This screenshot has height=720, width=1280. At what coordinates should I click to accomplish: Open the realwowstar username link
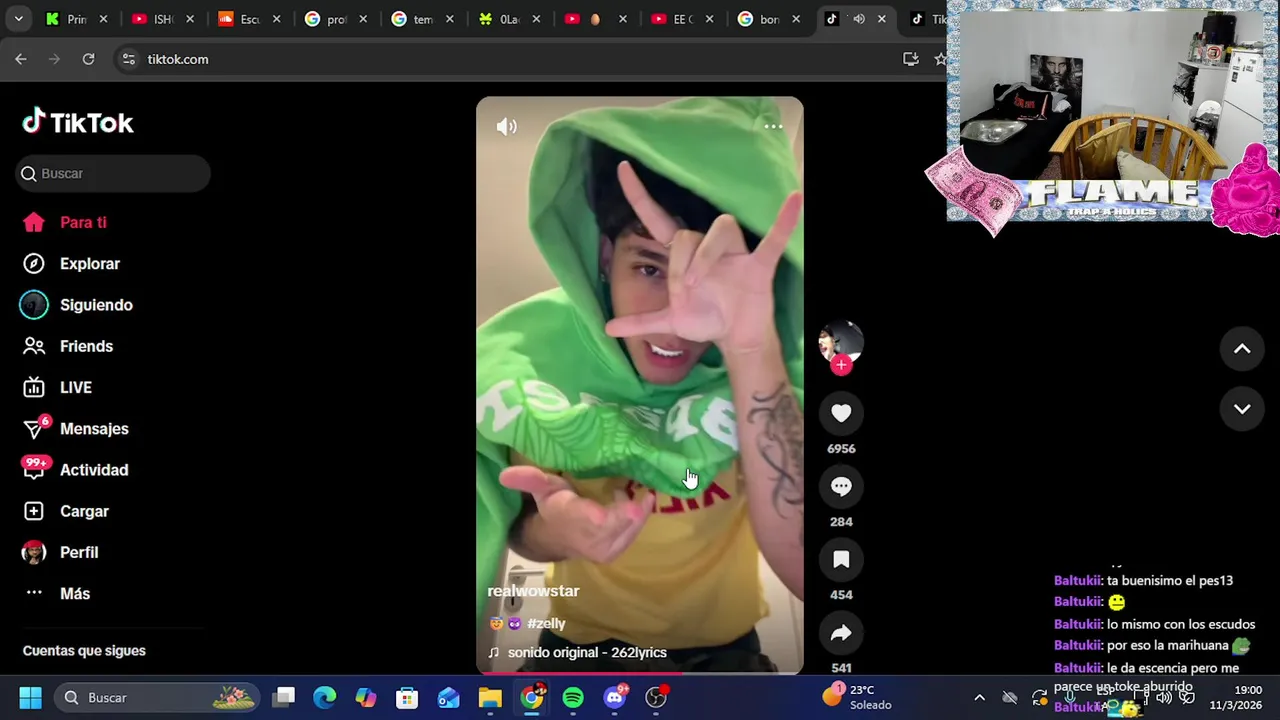point(533,591)
